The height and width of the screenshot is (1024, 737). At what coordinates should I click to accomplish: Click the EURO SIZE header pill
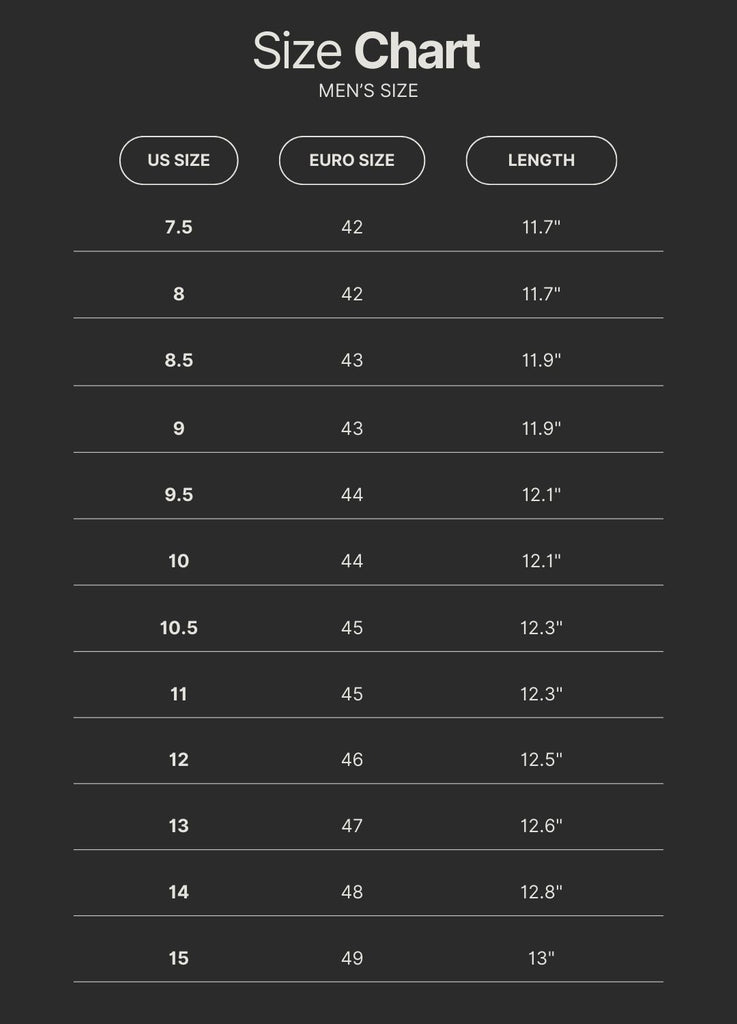(352, 160)
